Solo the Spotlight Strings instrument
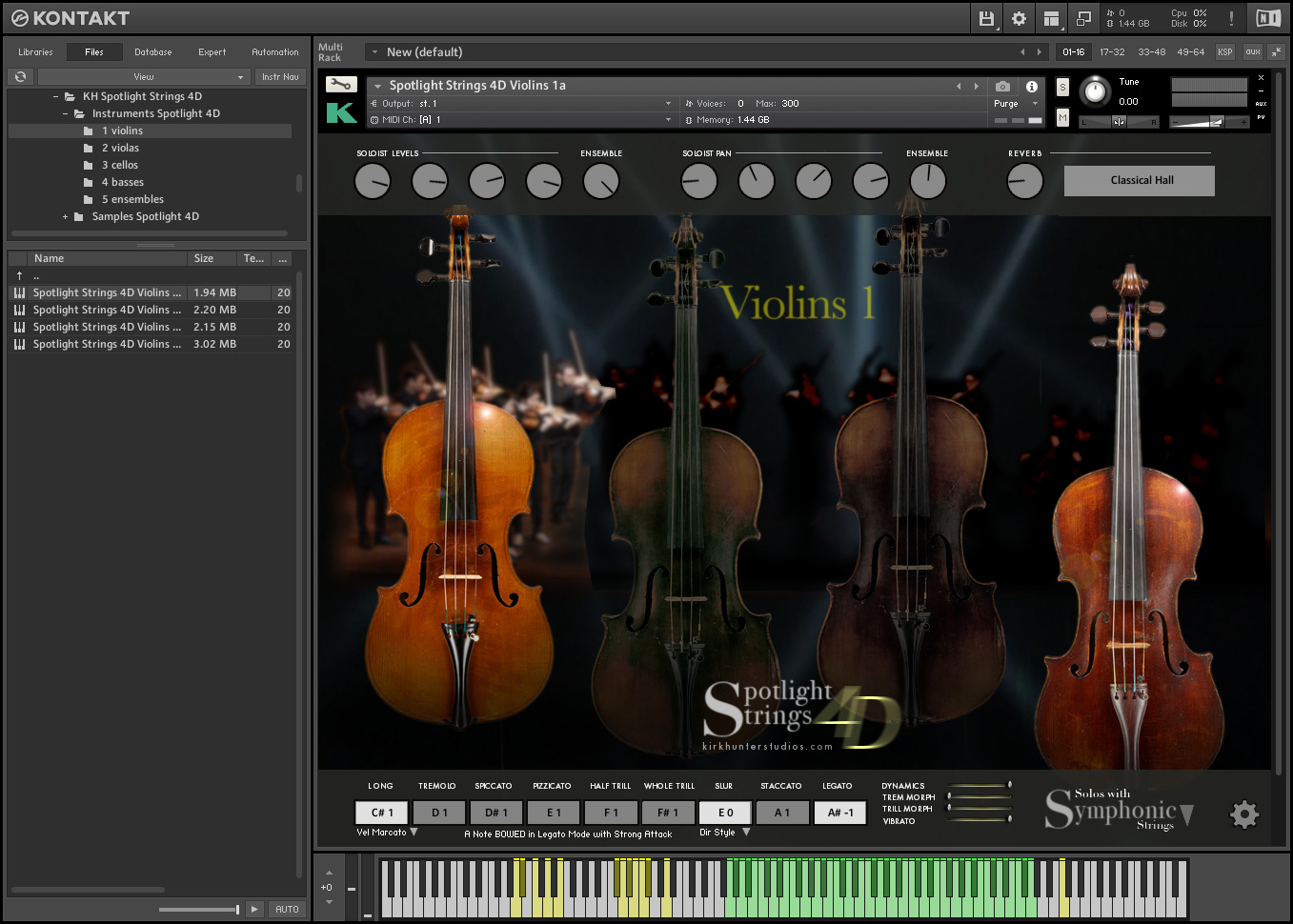Screen dimensions: 1293x924 1062,88
